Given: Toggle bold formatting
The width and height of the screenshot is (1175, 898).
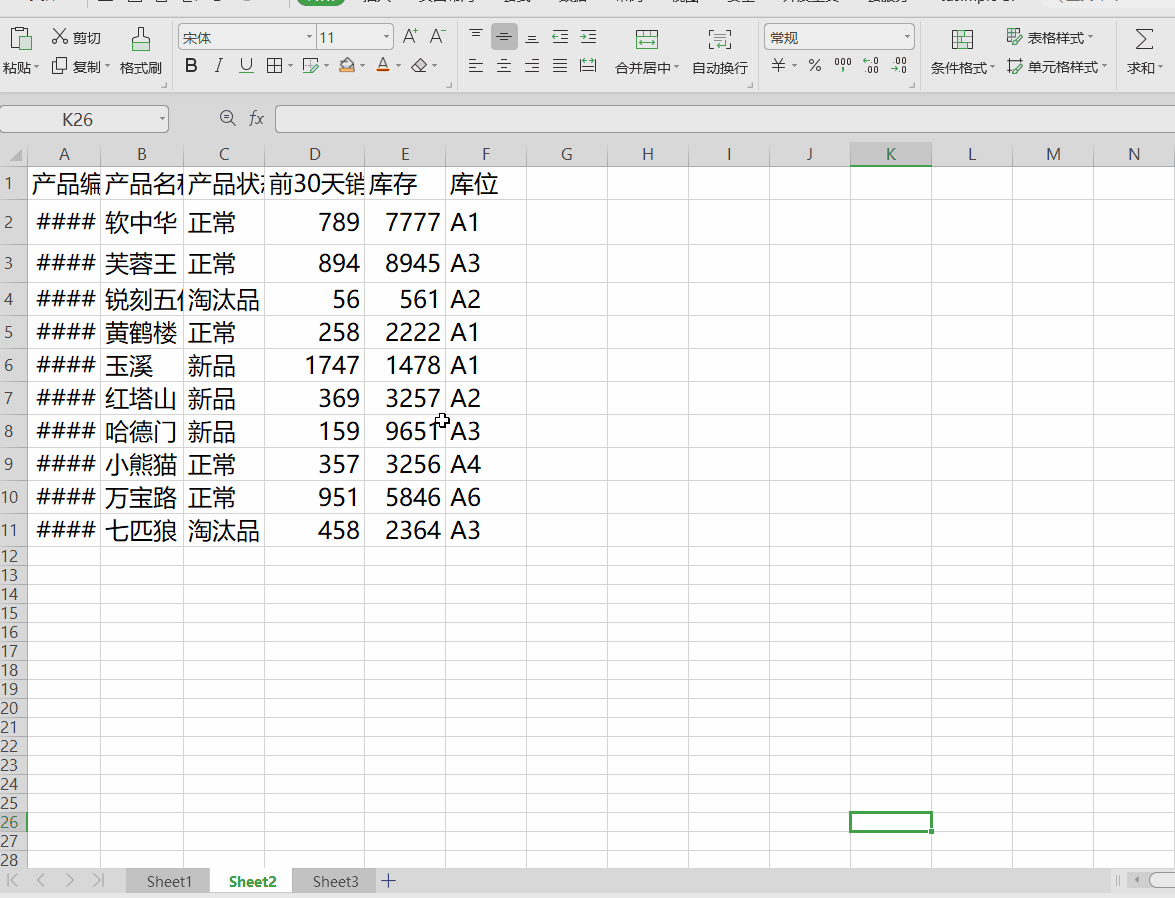Looking at the screenshot, I should point(191,66).
